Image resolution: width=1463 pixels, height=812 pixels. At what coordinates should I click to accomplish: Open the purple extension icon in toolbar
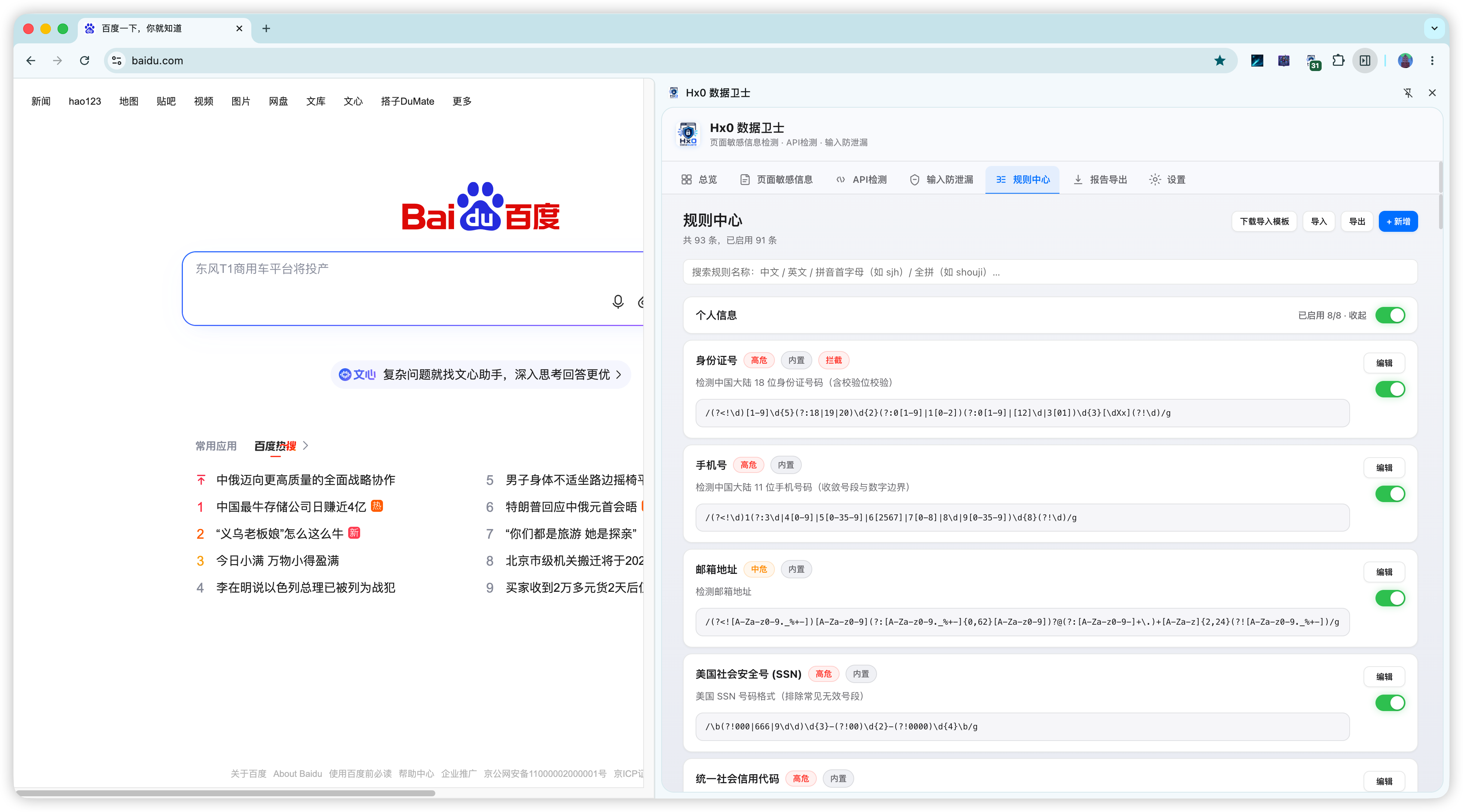(1283, 61)
